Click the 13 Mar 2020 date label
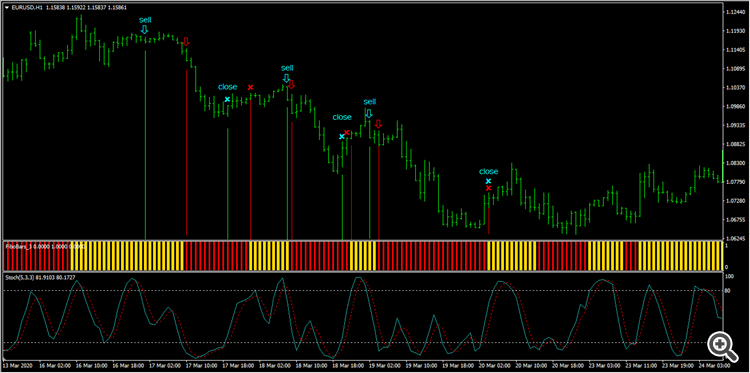Viewport: 750px width, 373px height. point(18,365)
